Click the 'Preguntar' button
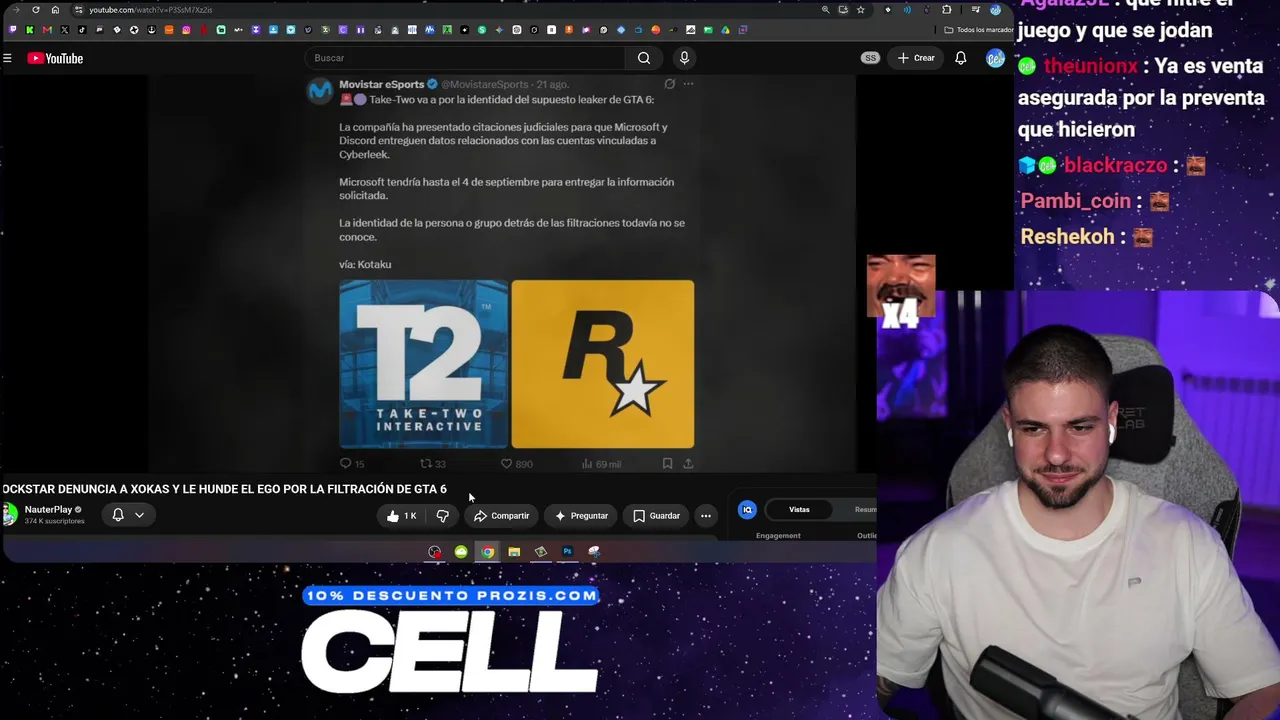 [x=581, y=516]
